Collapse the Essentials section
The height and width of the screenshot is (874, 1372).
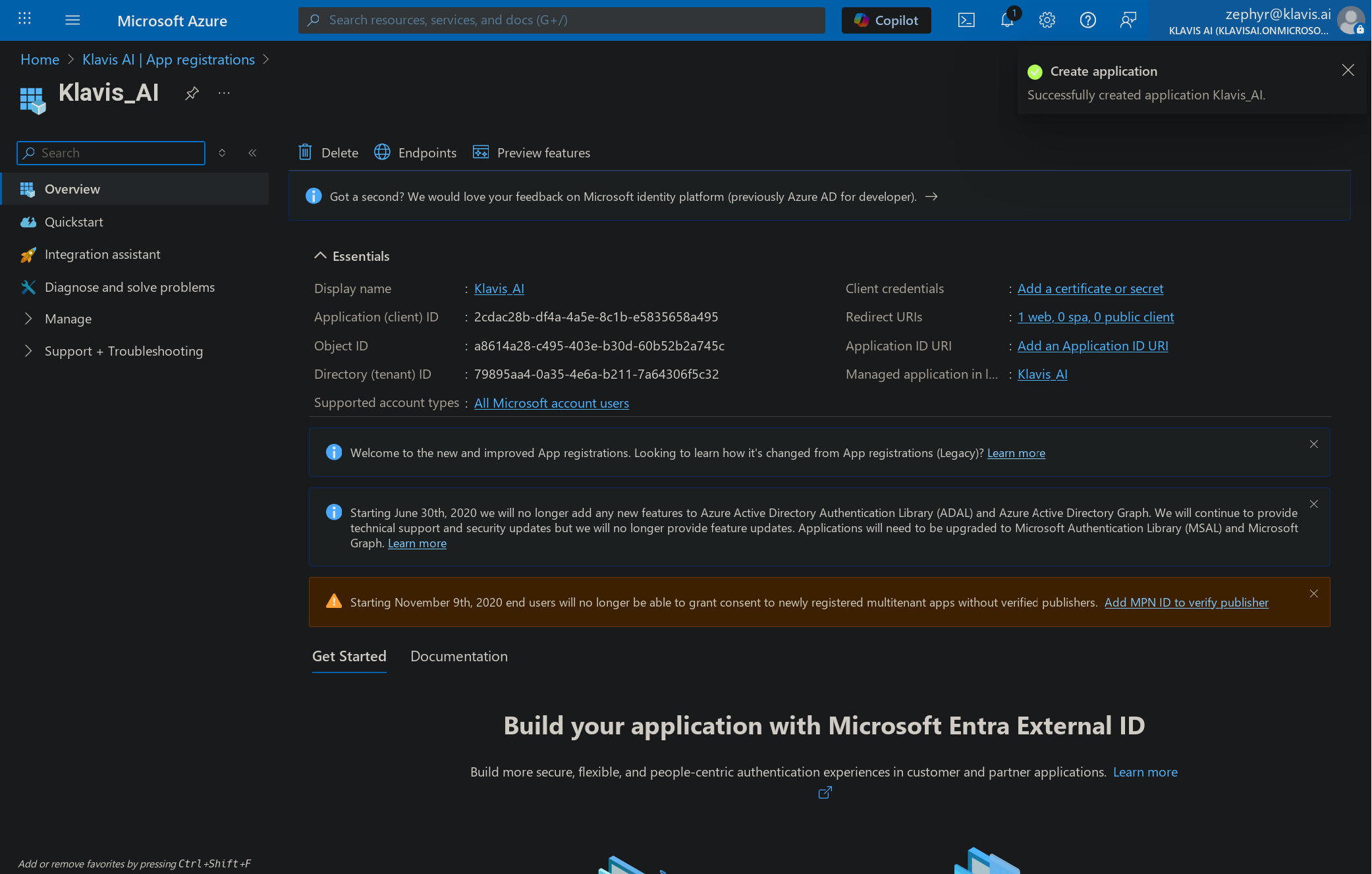(x=321, y=256)
